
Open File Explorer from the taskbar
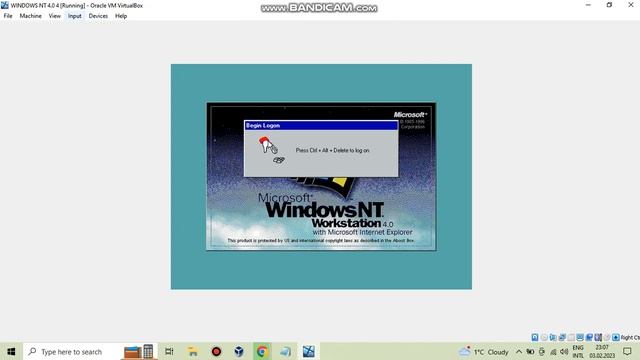[x=193, y=351]
